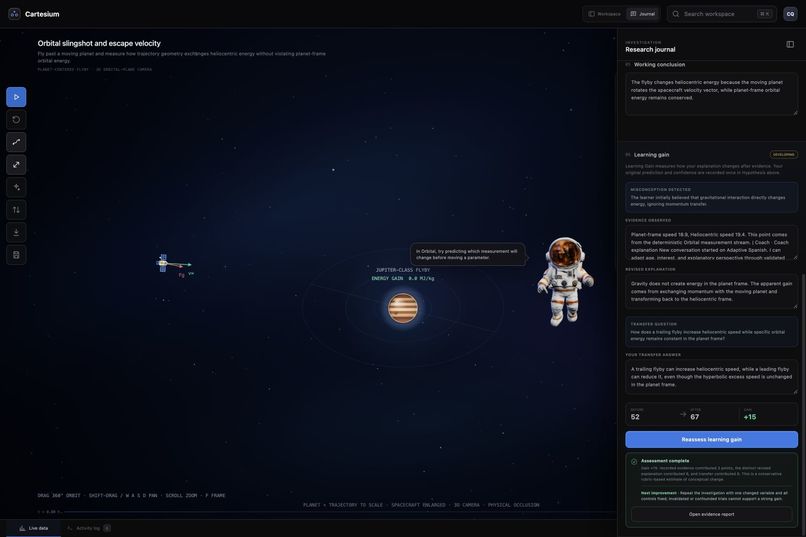Start the simulation with the play button
This screenshot has width=806, height=537.
(x=16, y=97)
